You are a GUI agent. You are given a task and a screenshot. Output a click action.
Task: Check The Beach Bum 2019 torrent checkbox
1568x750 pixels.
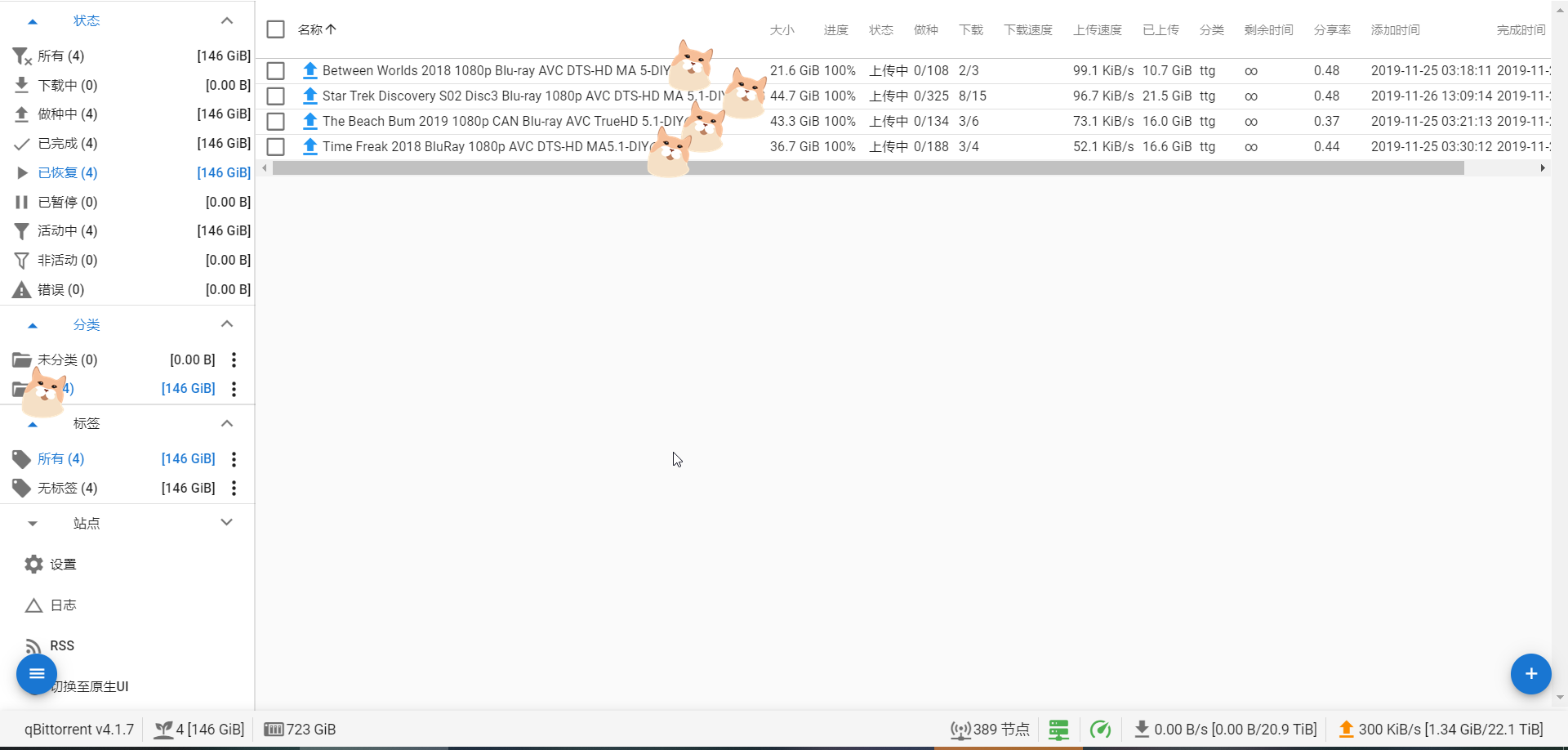pos(276,122)
